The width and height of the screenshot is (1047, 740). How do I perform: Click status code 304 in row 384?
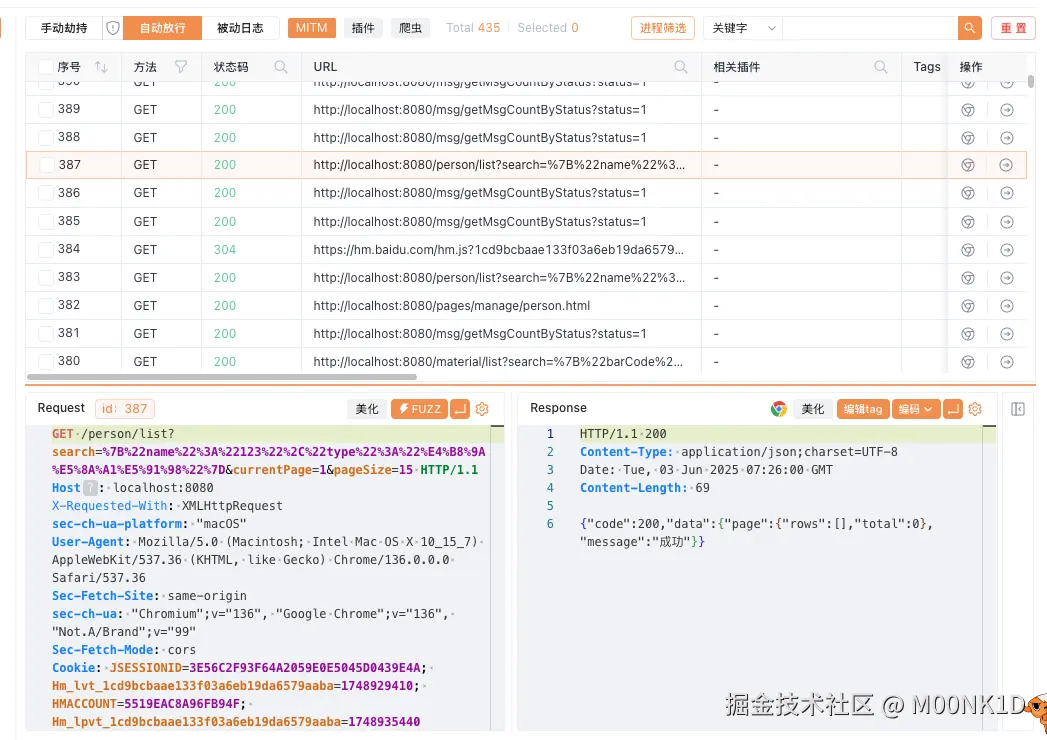pos(225,250)
